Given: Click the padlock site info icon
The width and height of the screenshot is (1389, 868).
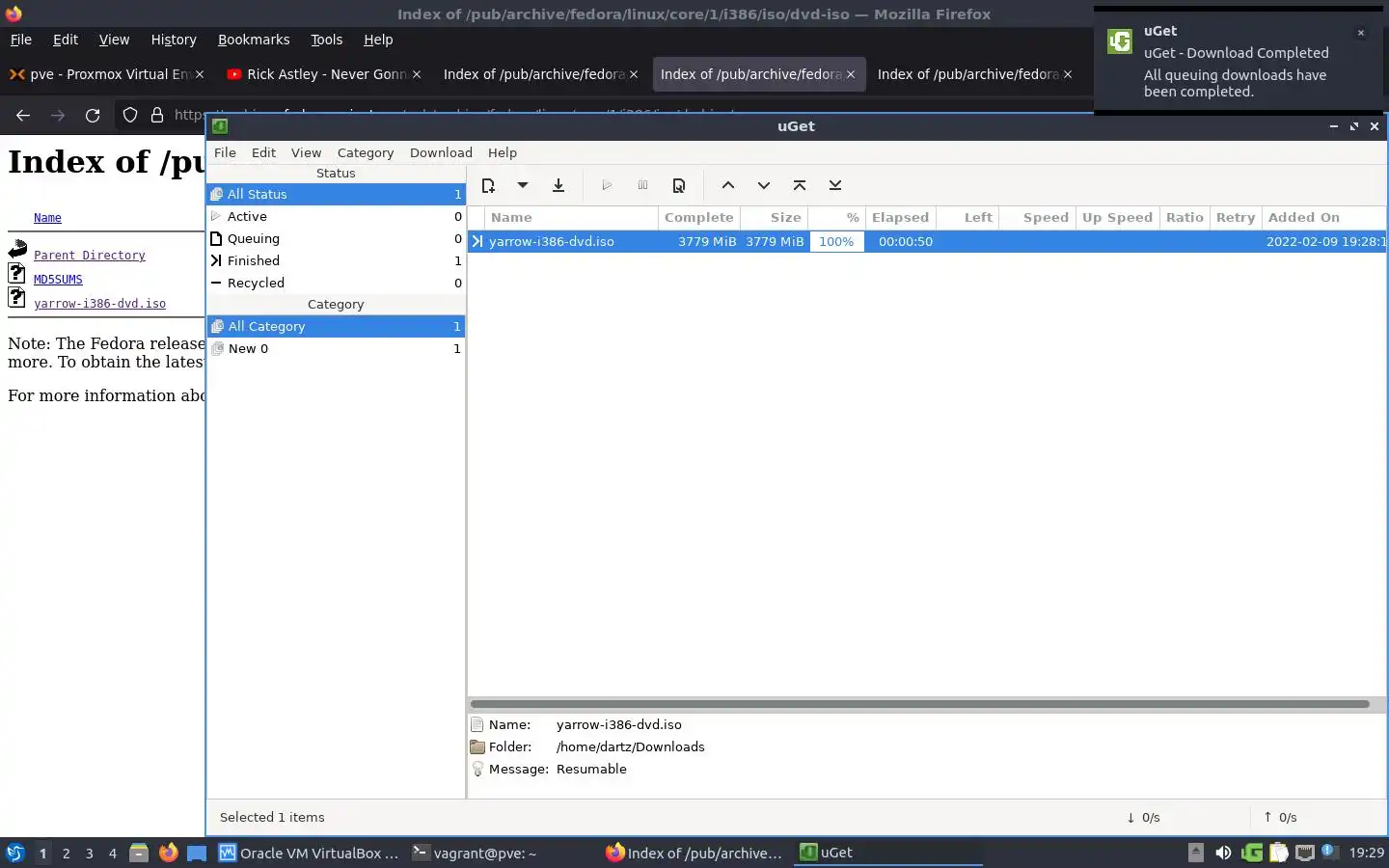Looking at the screenshot, I should click(157, 115).
